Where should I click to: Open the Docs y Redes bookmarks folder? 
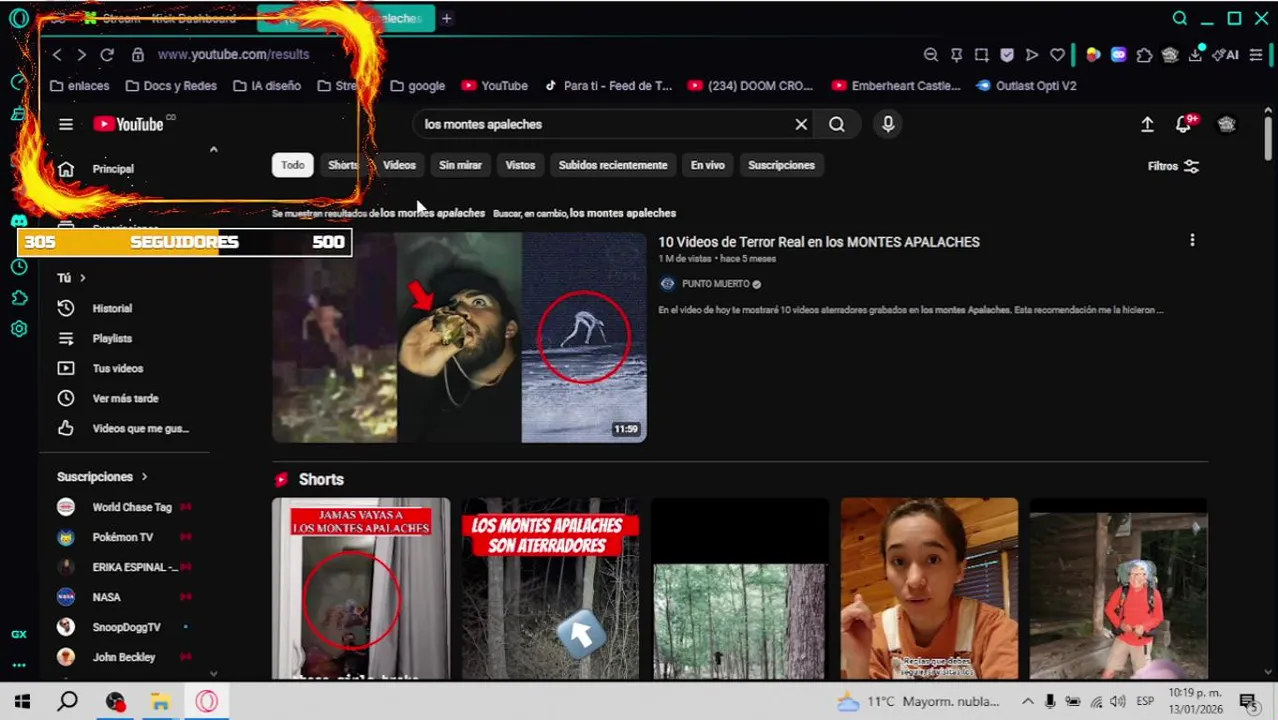(171, 86)
